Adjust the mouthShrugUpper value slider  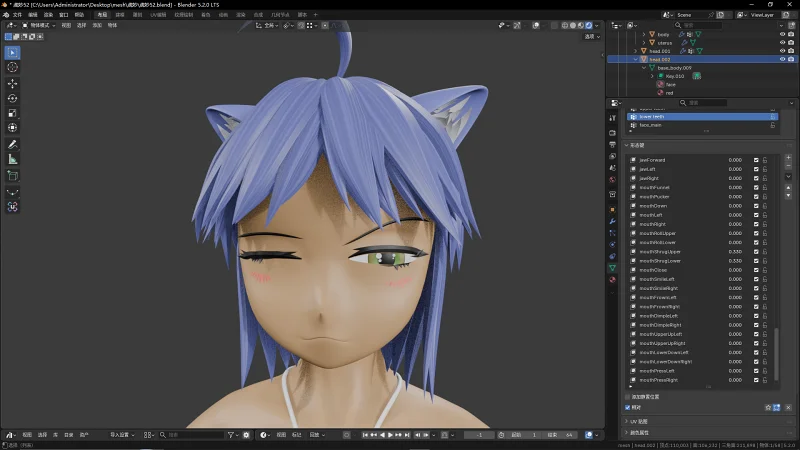(735, 252)
